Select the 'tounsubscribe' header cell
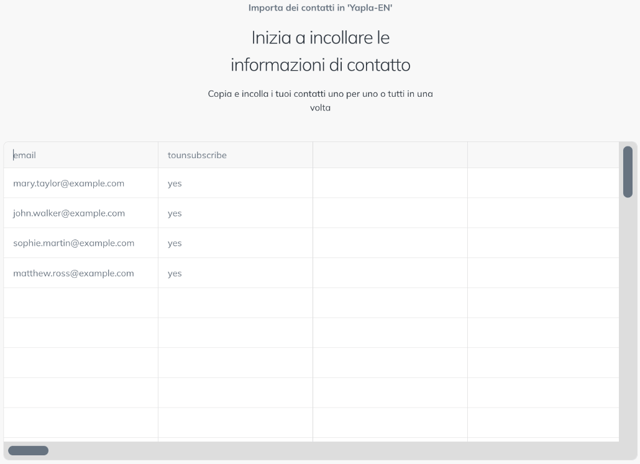 236,155
